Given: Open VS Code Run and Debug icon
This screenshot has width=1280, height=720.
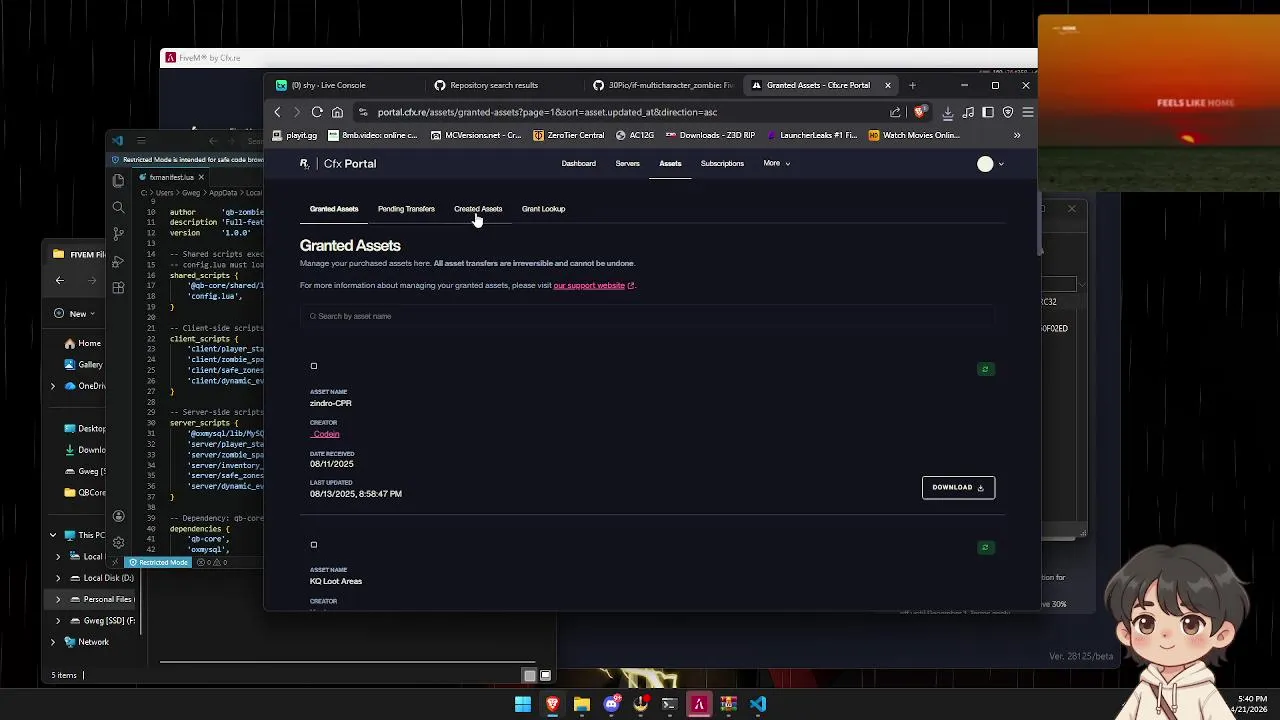Looking at the screenshot, I should point(118,261).
